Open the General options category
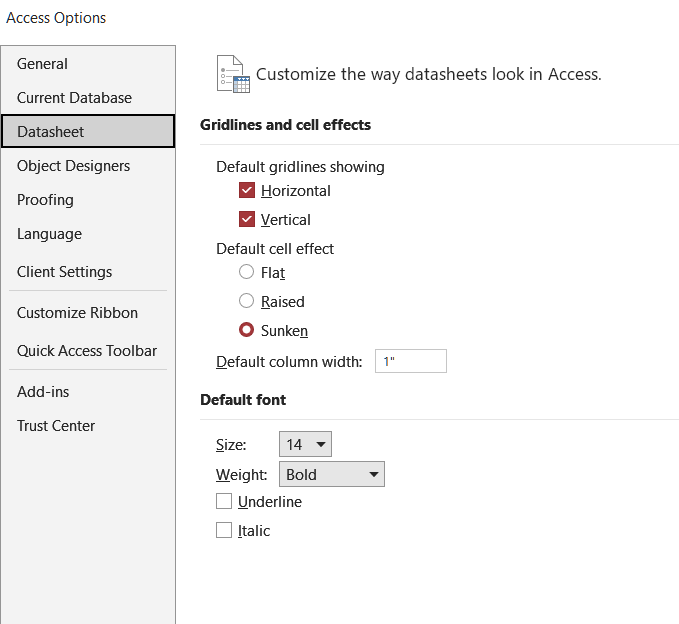 point(88,64)
